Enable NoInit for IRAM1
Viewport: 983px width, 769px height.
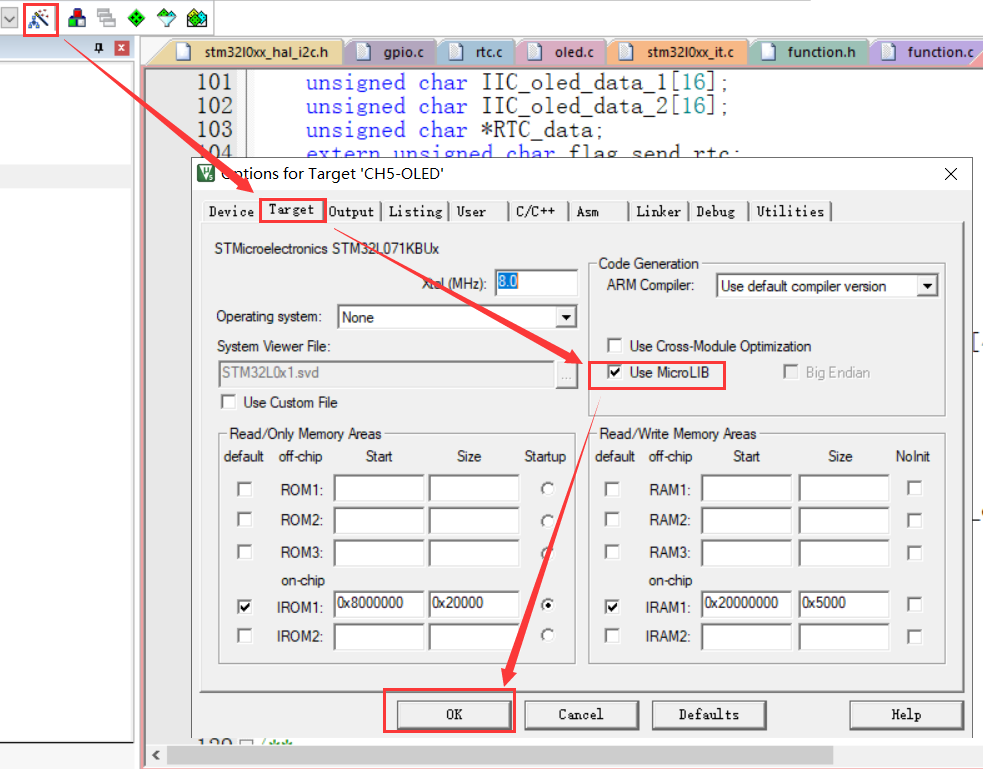pos(915,605)
